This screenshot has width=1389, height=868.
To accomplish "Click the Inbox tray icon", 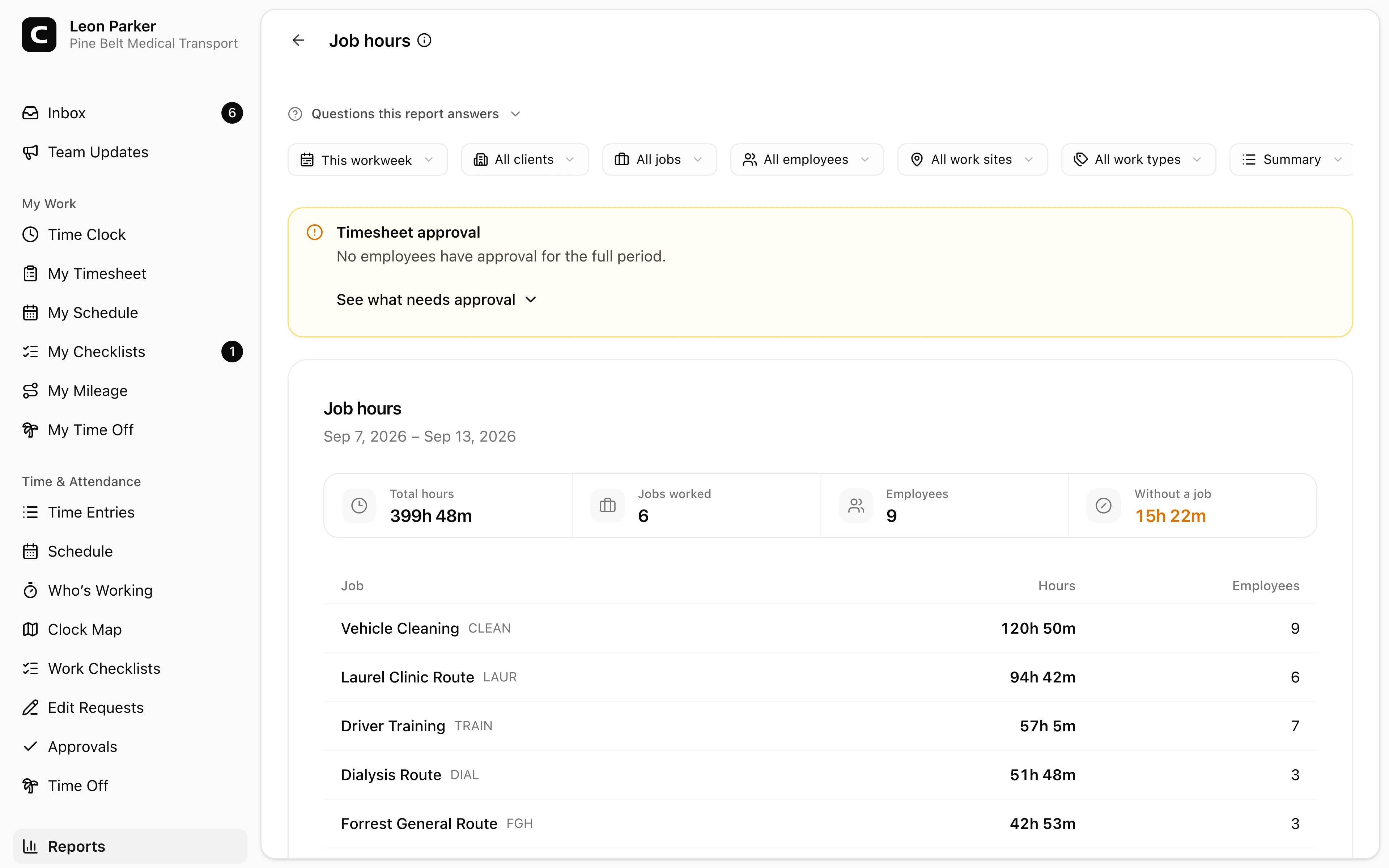I will click(30, 113).
